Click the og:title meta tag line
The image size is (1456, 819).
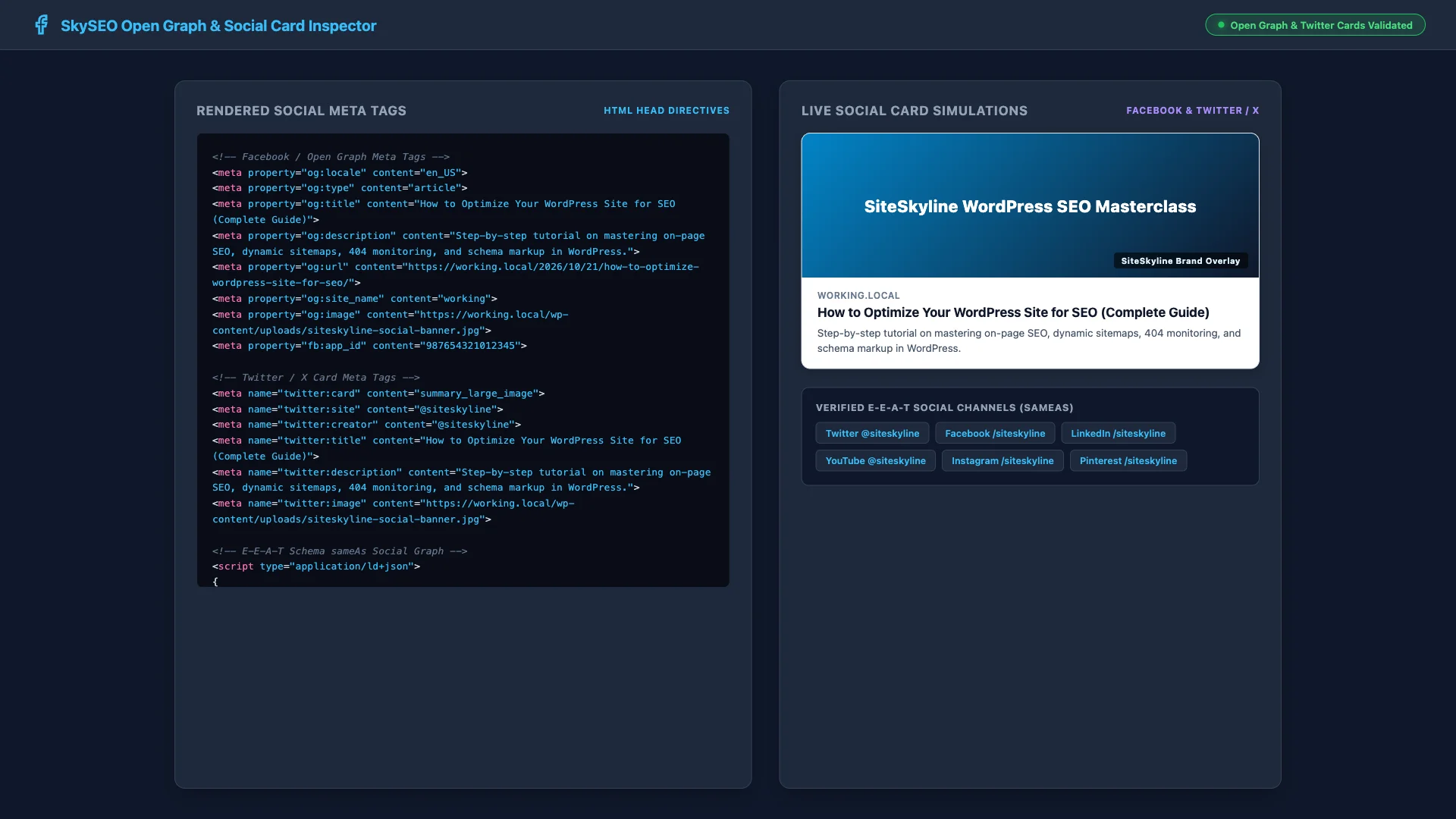coord(444,212)
